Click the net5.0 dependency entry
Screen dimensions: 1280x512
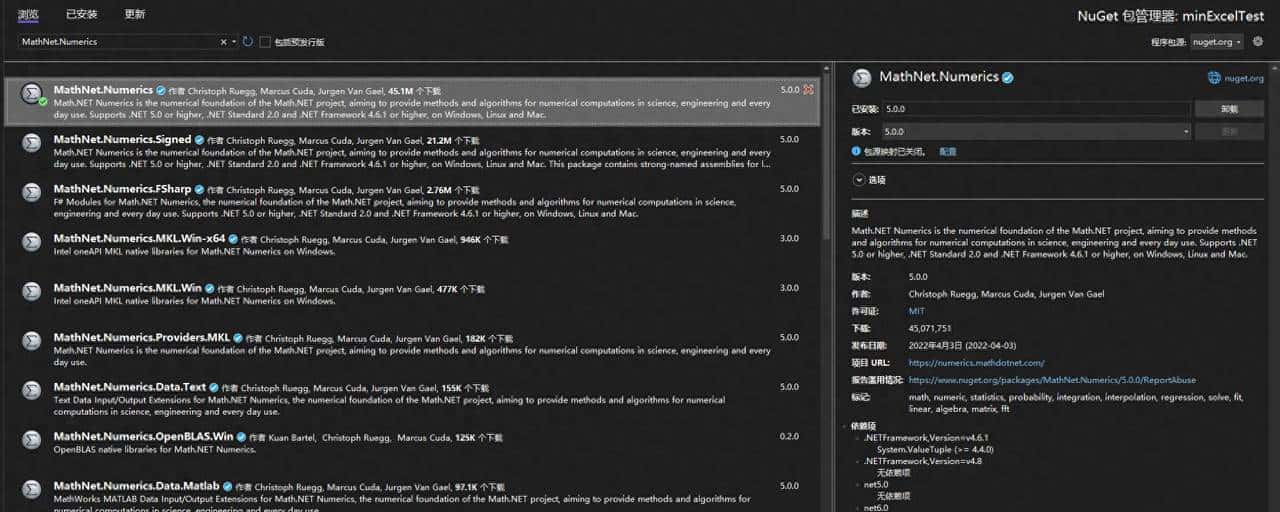click(x=876, y=484)
